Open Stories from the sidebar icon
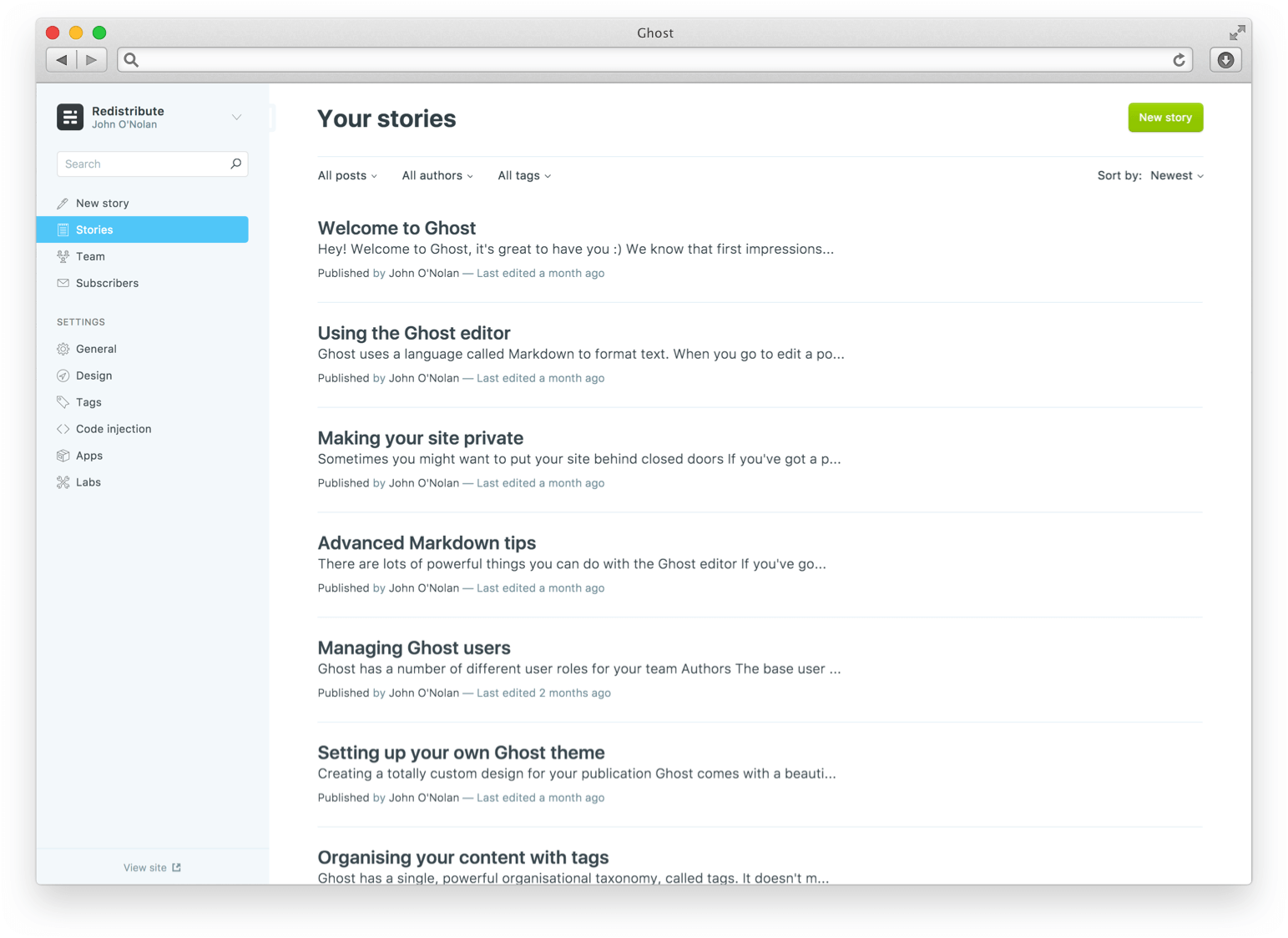The height and width of the screenshot is (938, 1288). click(63, 229)
